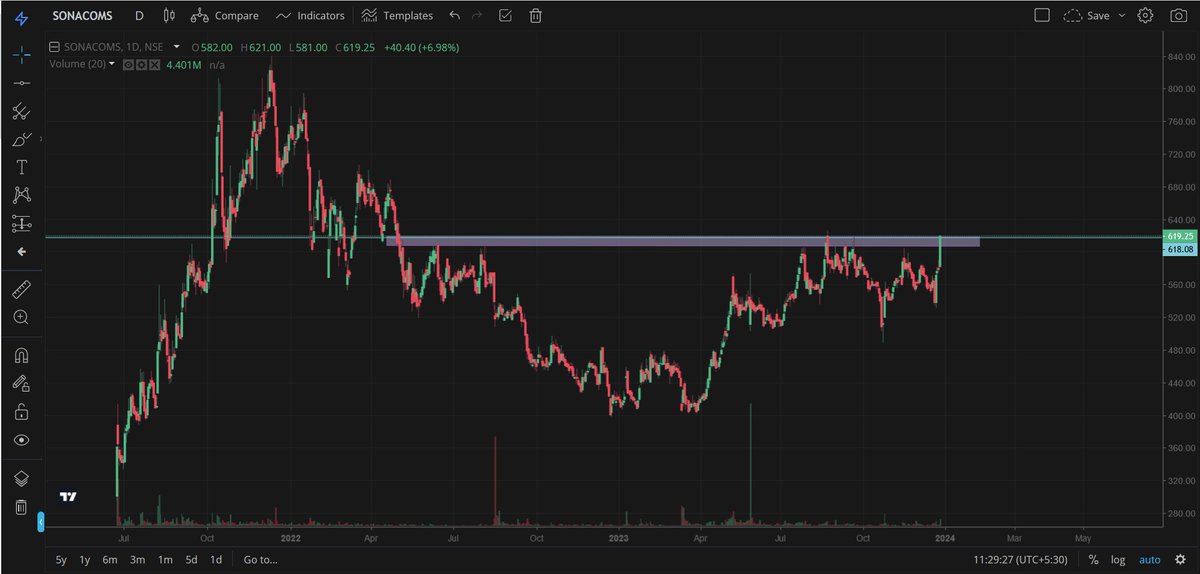Open Volume indicator settings gear
The width and height of the screenshot is (1200, 574).
click(x=141, y=64)
